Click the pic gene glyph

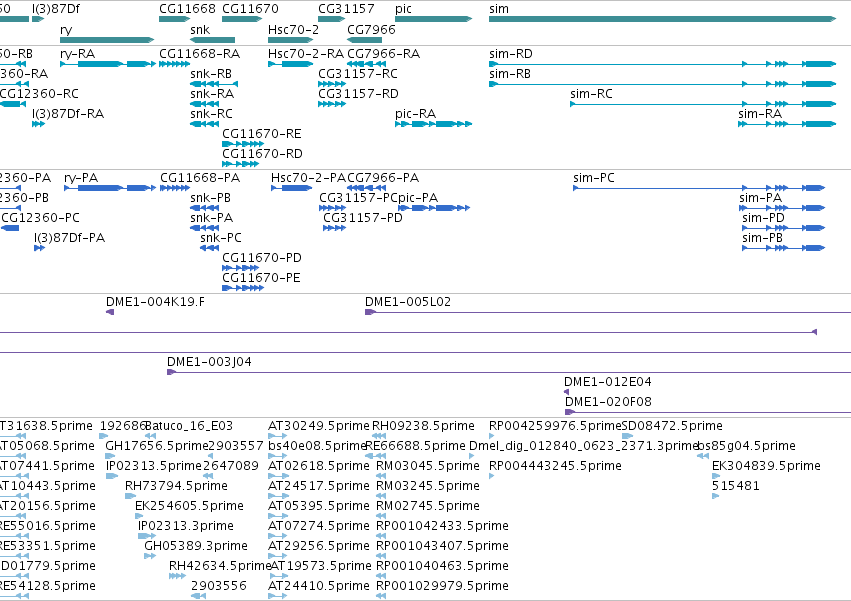[x=433, y=19]
